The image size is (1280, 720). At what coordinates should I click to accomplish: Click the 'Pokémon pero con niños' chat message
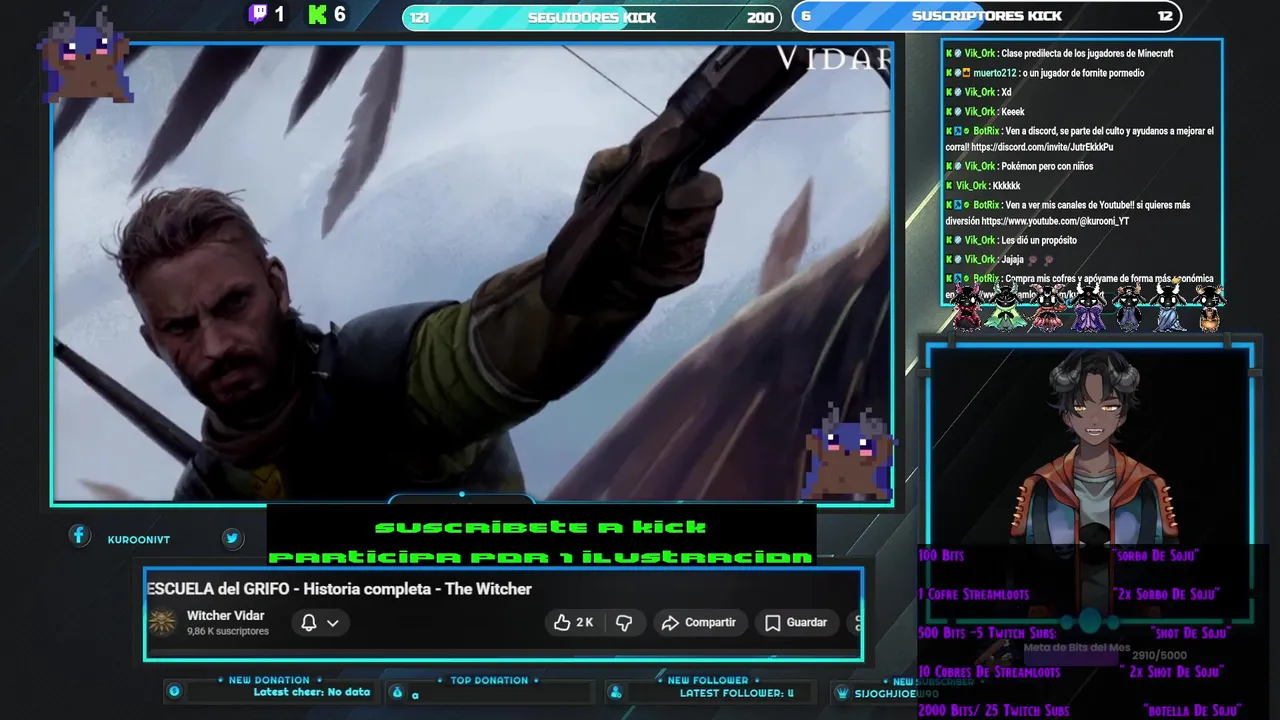[x=1046, y=166]
